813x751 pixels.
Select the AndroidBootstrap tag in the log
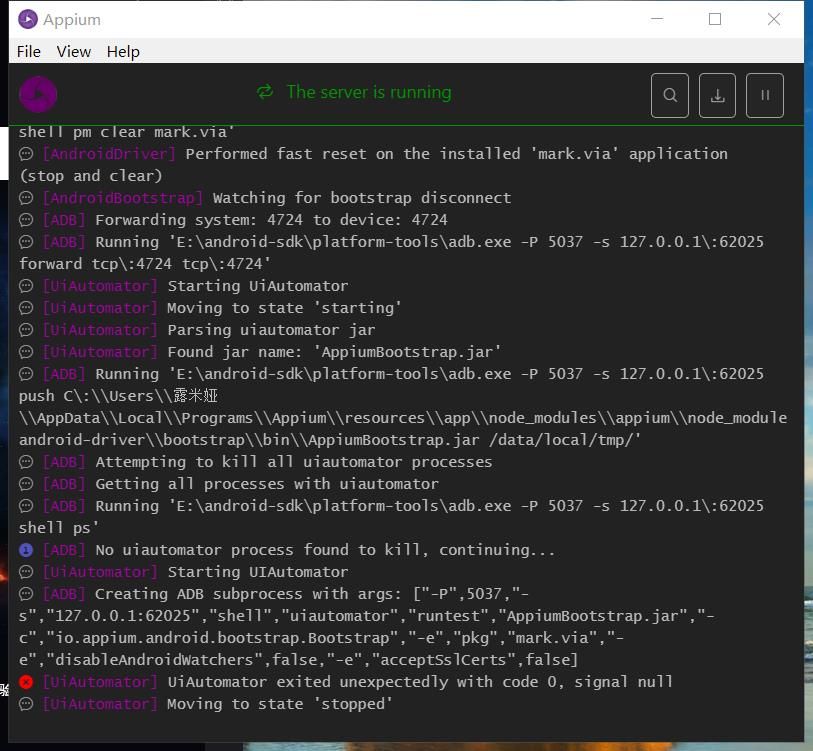pos(122,198)
